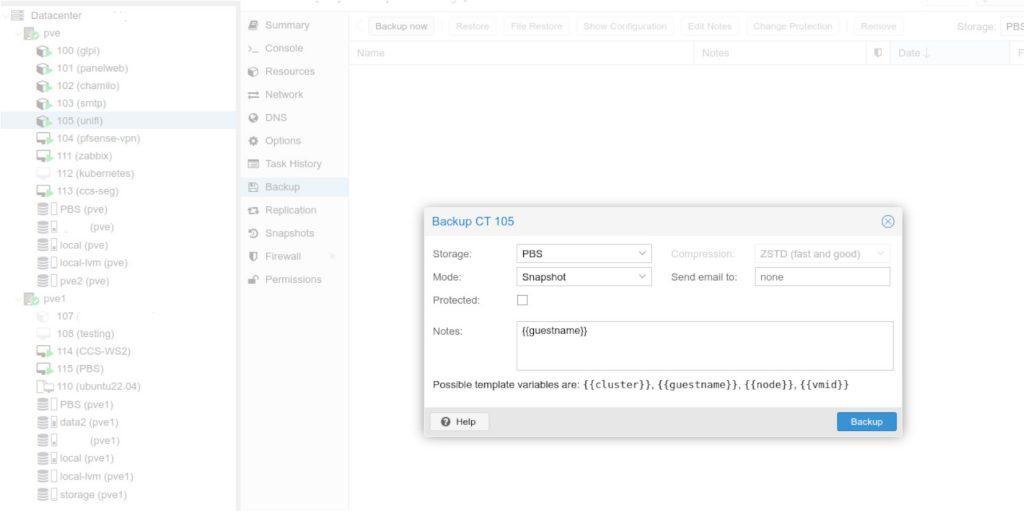This screenshot has height=512, width=1024.
Task: Click the Notes column header
Action: click(x=782, y=53)
